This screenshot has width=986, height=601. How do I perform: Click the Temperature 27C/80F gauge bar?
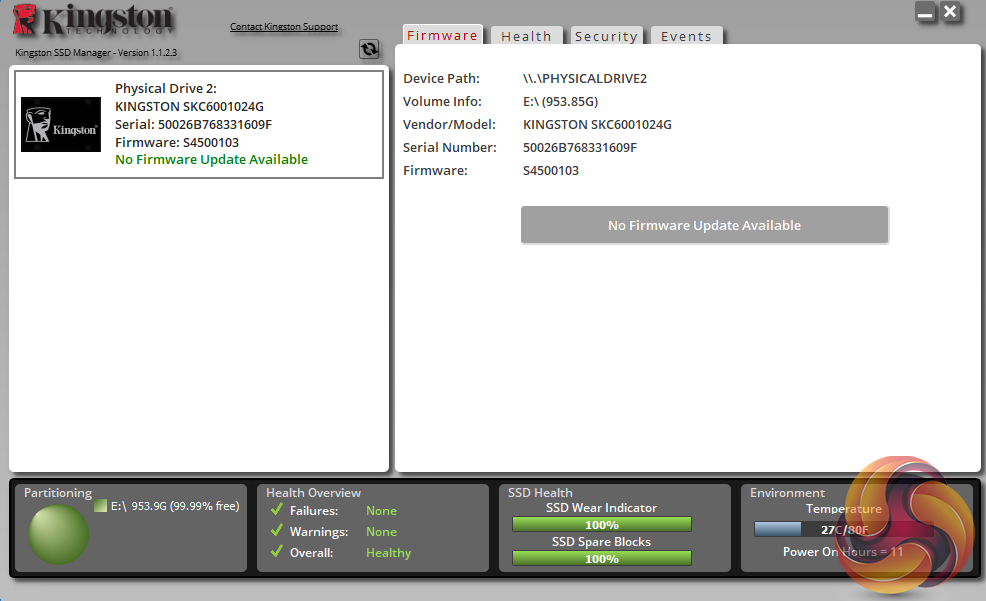[x=845, y=529]
